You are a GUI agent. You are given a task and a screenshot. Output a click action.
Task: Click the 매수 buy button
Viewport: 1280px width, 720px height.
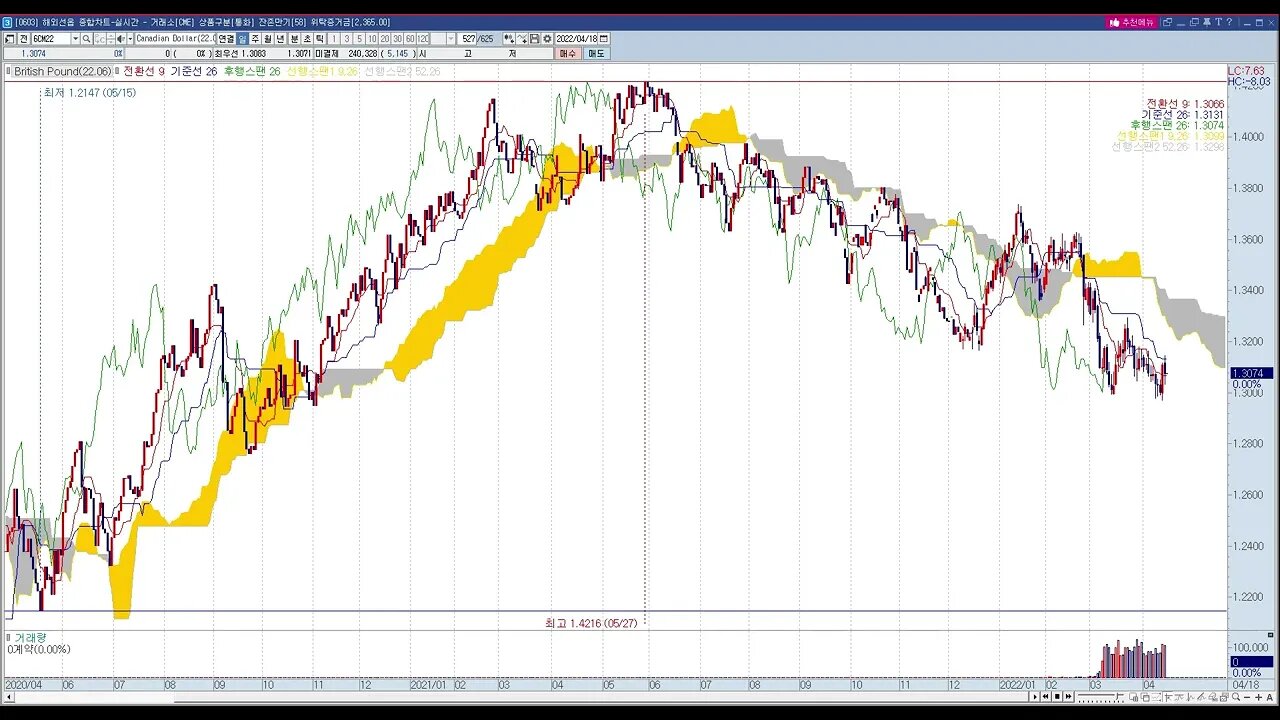(568, 53)
